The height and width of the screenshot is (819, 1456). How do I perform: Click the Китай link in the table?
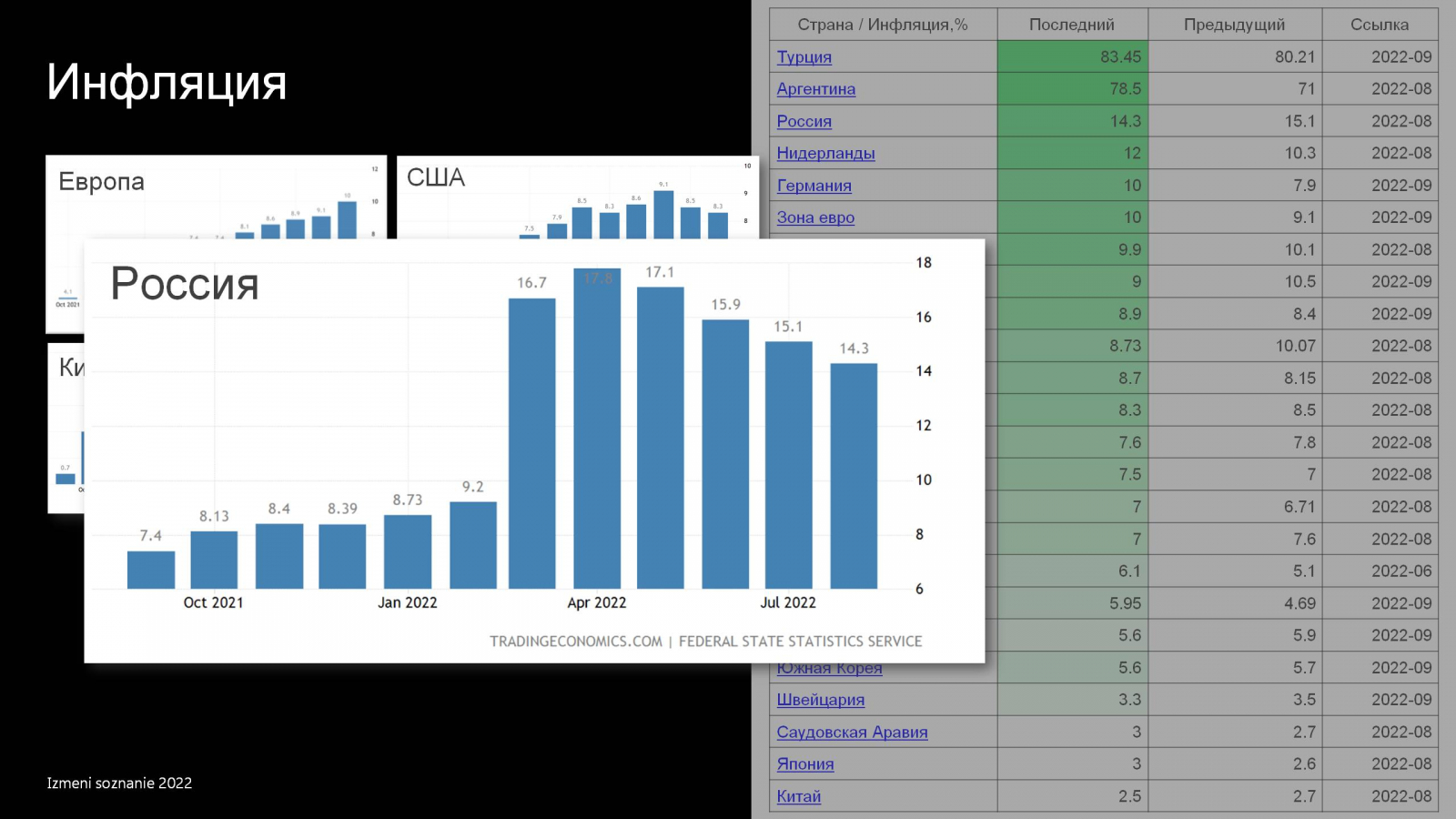(x=798, y=796)
